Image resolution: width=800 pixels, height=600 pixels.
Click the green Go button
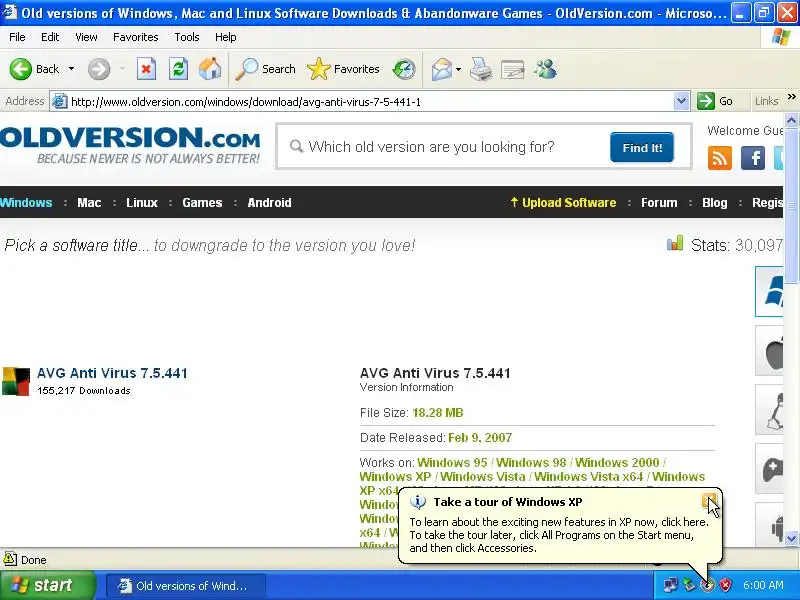coord(715,102)
